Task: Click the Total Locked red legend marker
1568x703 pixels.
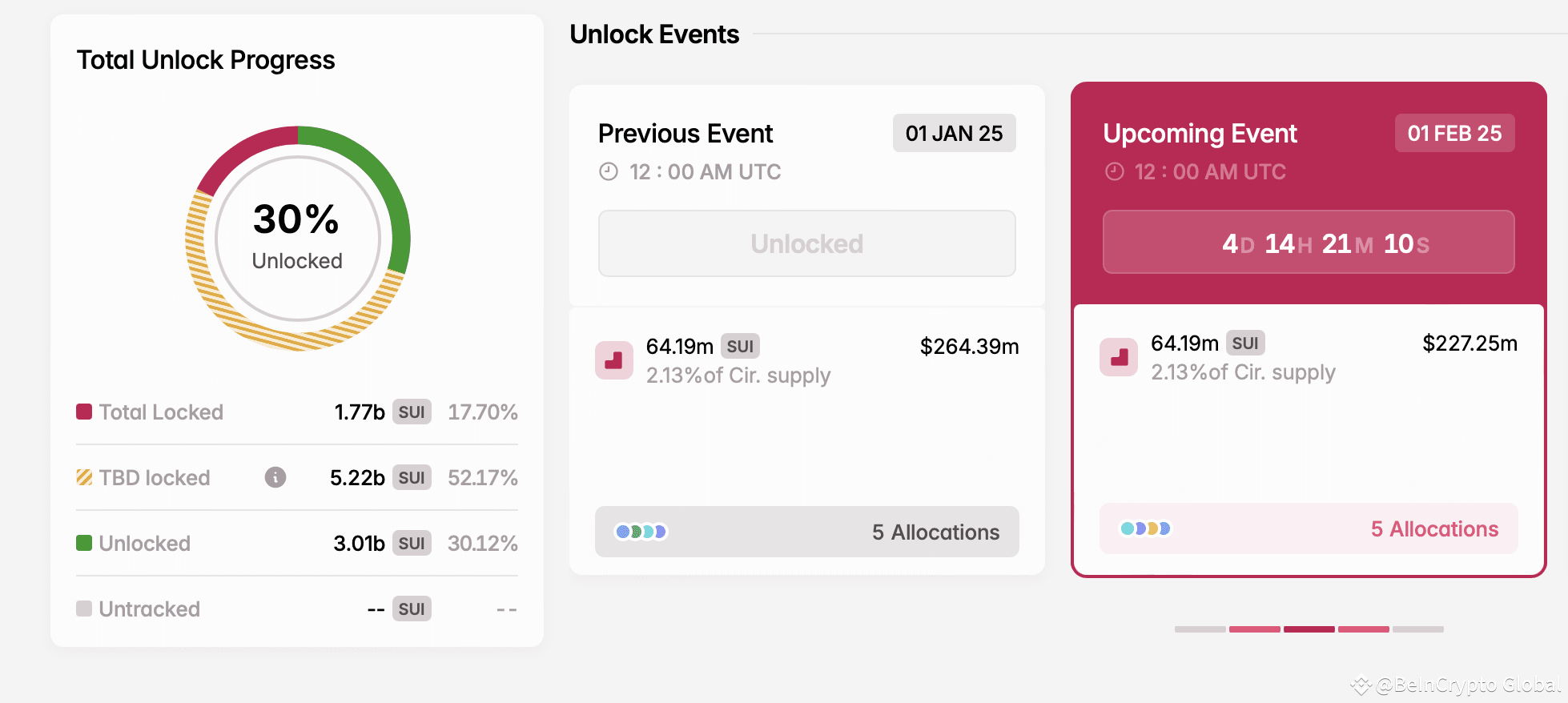Action: [x=84, y=412]
